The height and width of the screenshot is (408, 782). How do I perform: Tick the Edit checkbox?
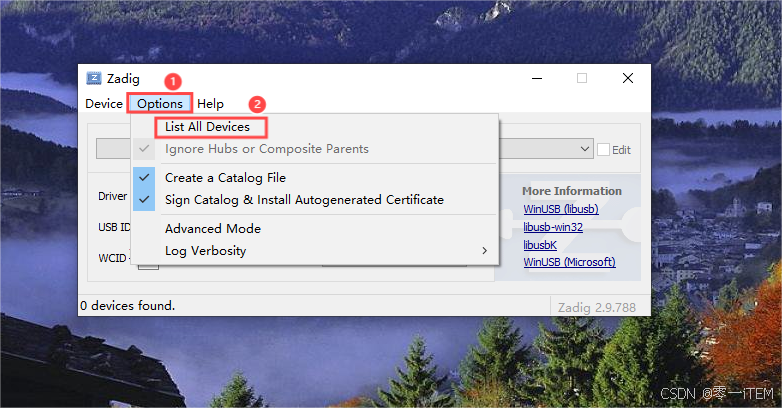603,150
